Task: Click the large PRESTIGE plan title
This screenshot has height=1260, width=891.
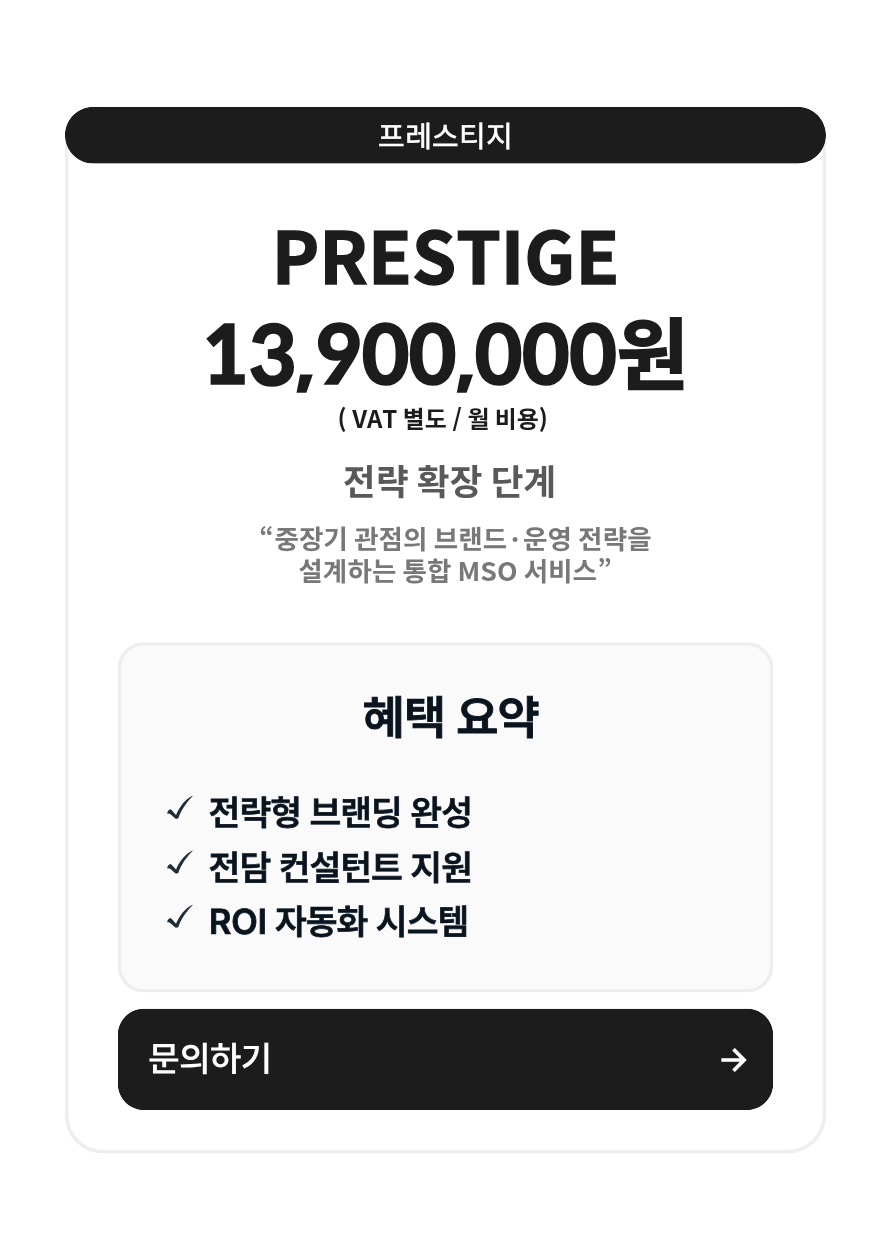Action: 445,258
